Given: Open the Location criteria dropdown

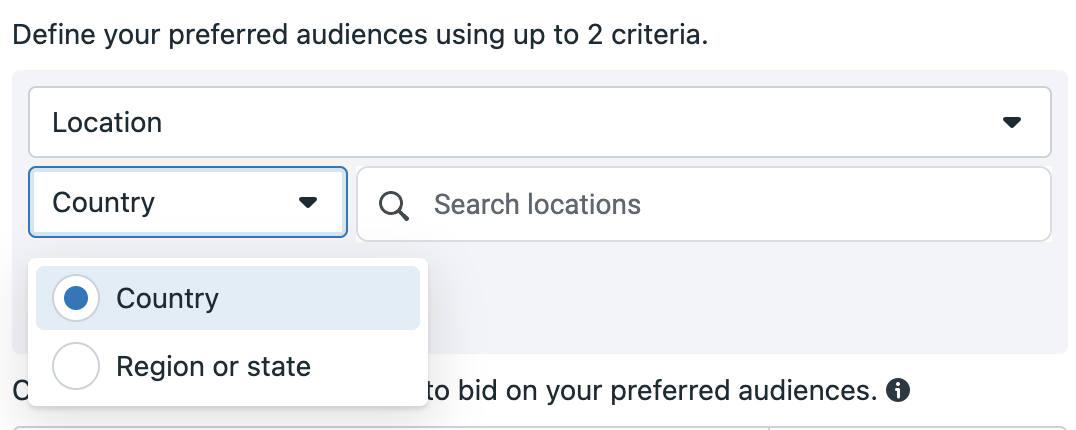Looking at the screenshot, I should point(539,122).
